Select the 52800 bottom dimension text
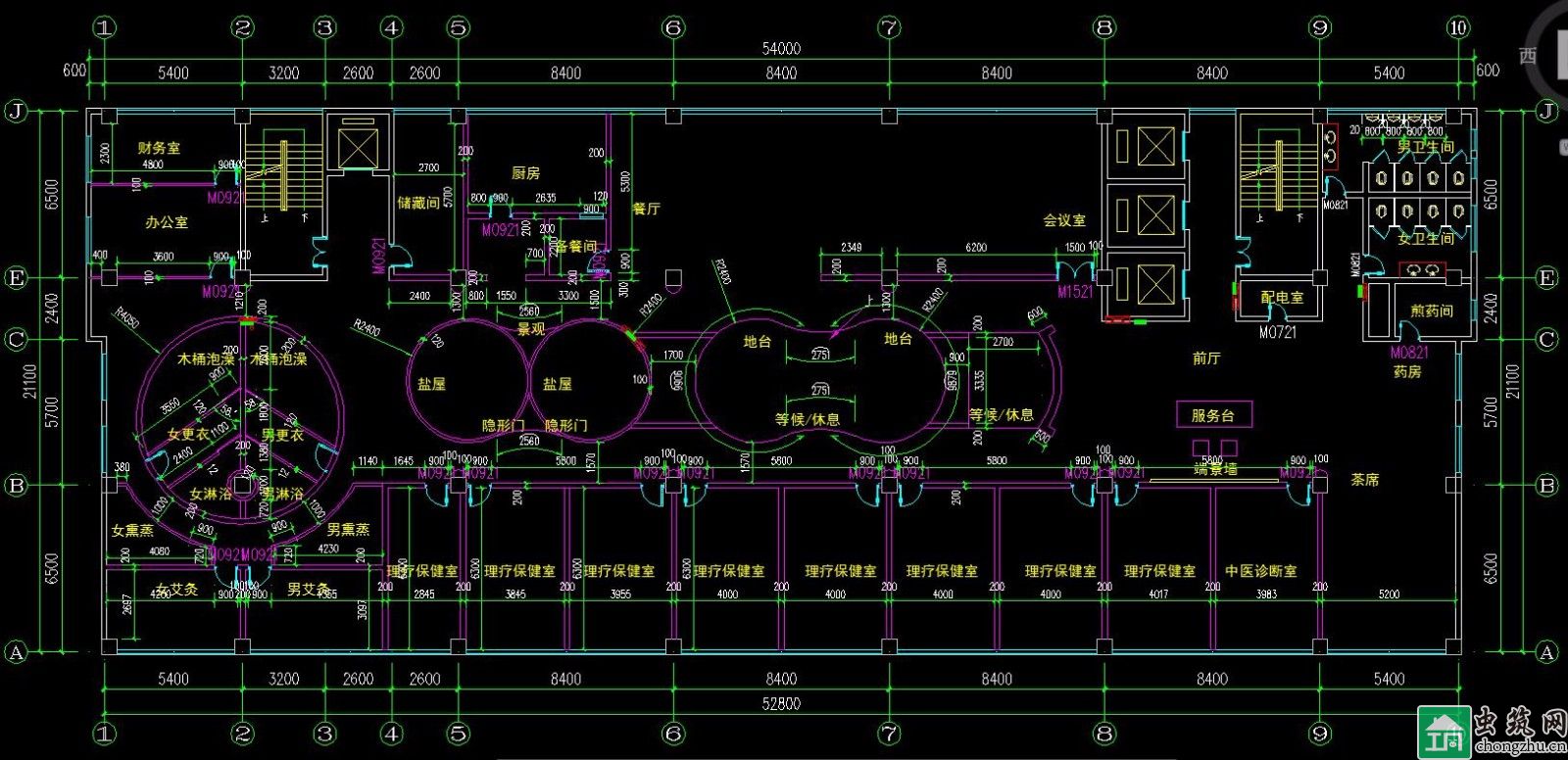This screenshot has height=760, width=1568. pyautogui.click(x=781, y=703)
